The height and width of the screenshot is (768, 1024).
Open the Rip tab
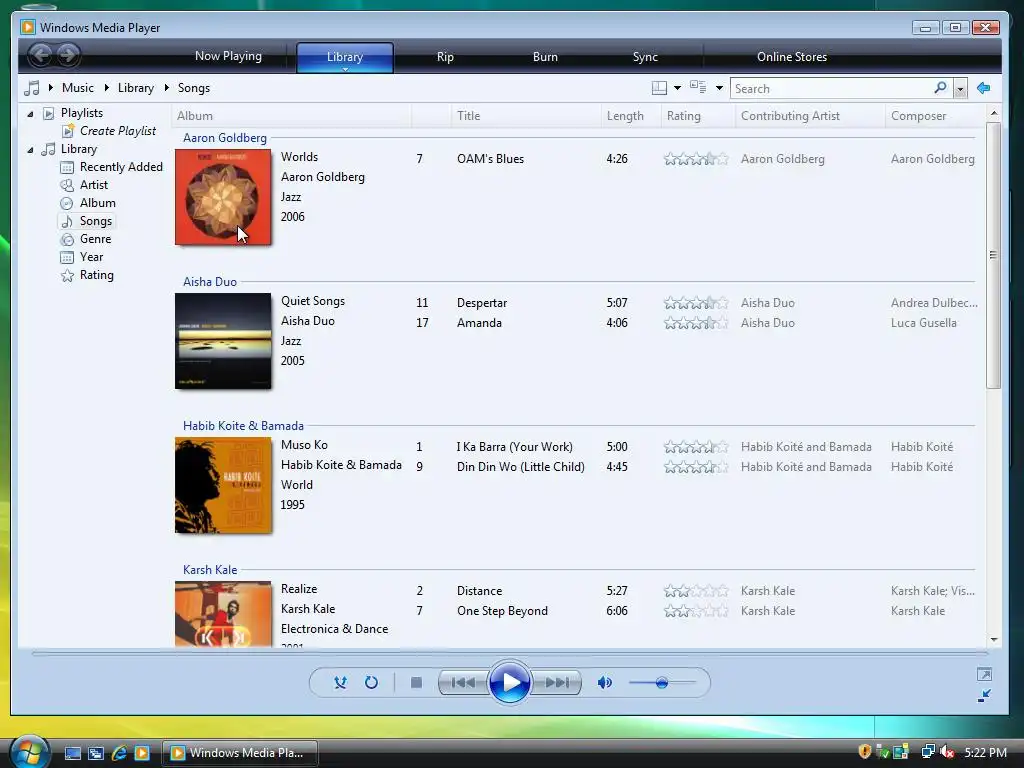click(445, 57)
